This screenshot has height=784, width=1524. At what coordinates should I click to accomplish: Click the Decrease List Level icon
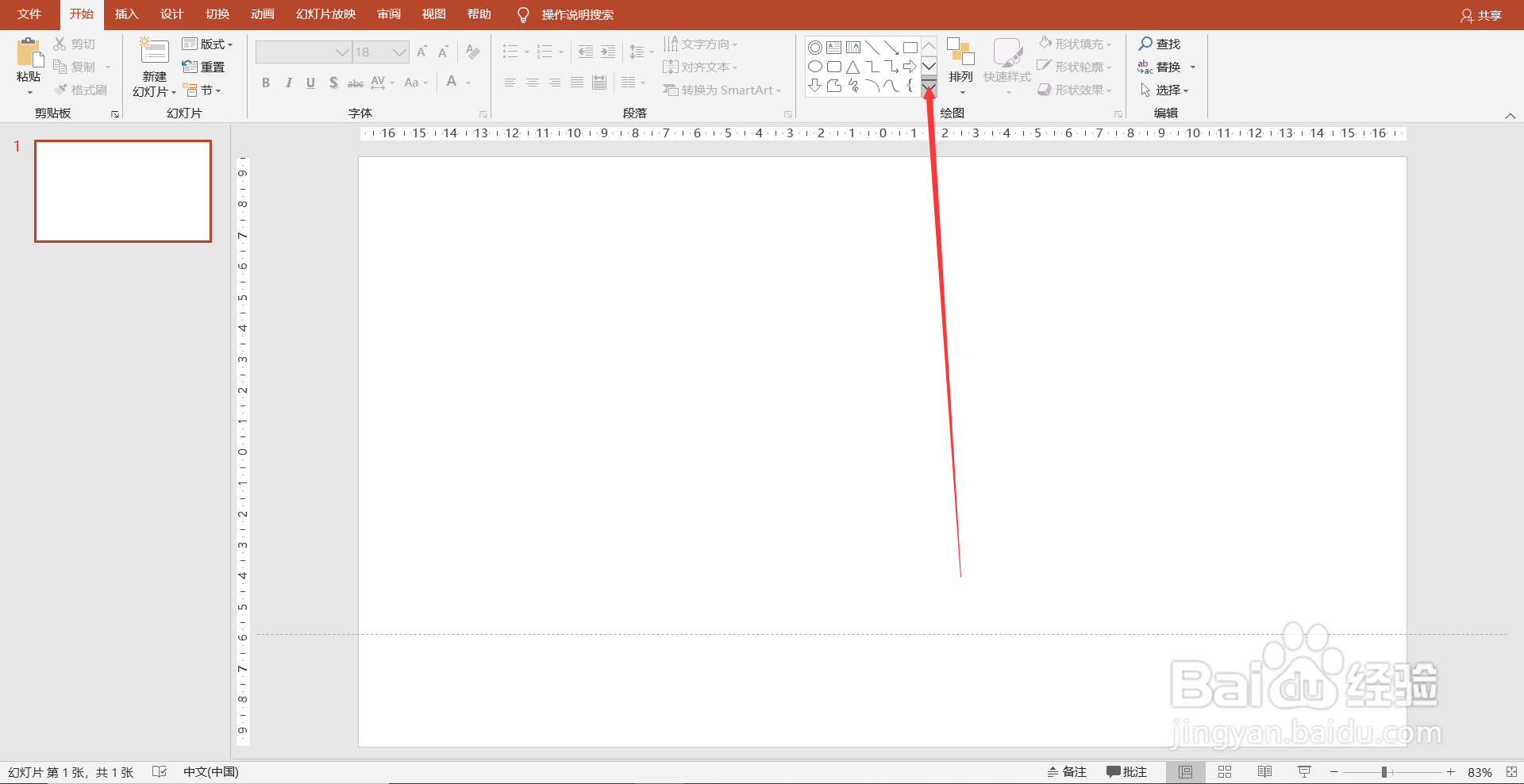pos(586,52)
